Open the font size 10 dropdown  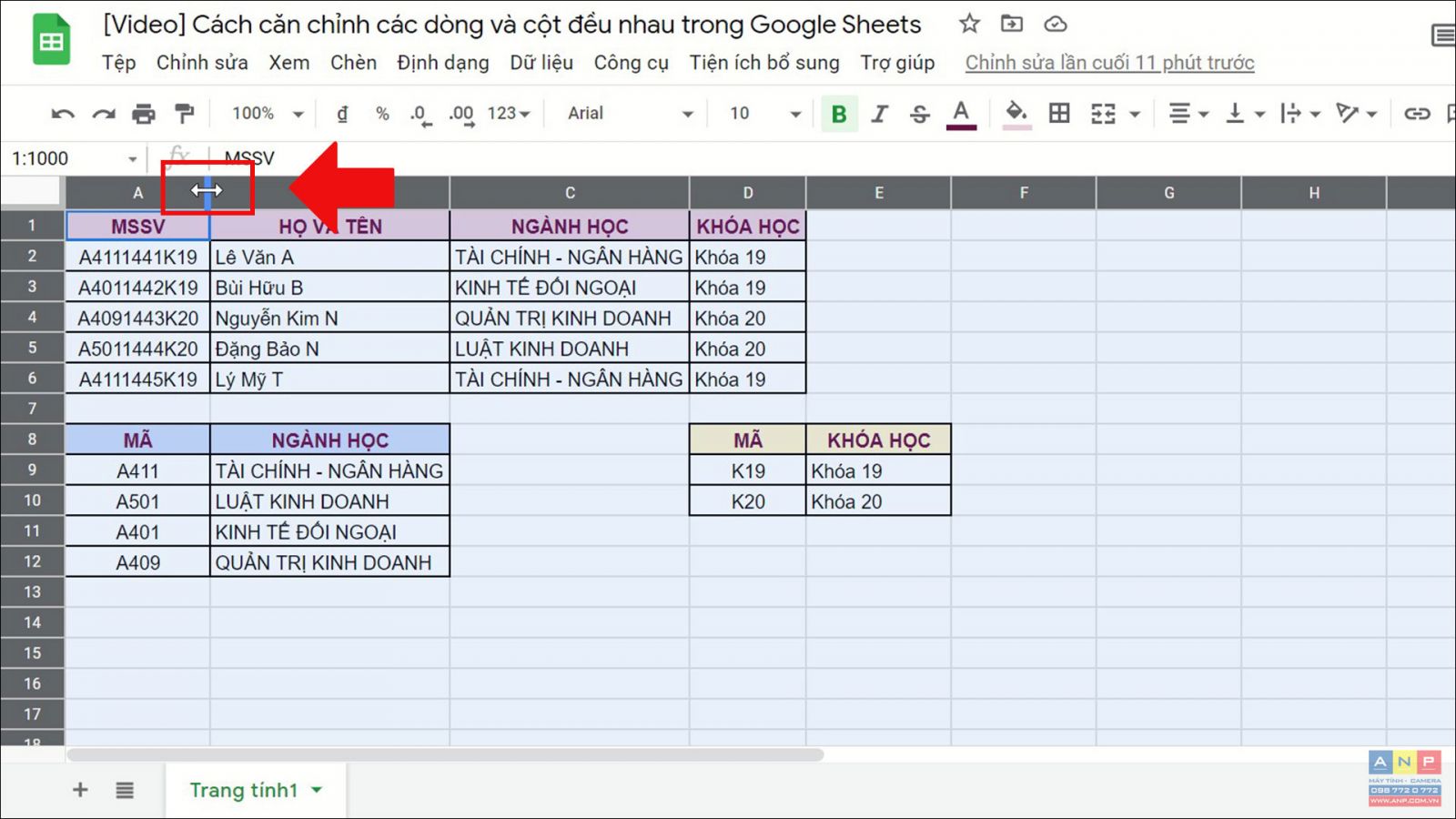pos(765,114)
